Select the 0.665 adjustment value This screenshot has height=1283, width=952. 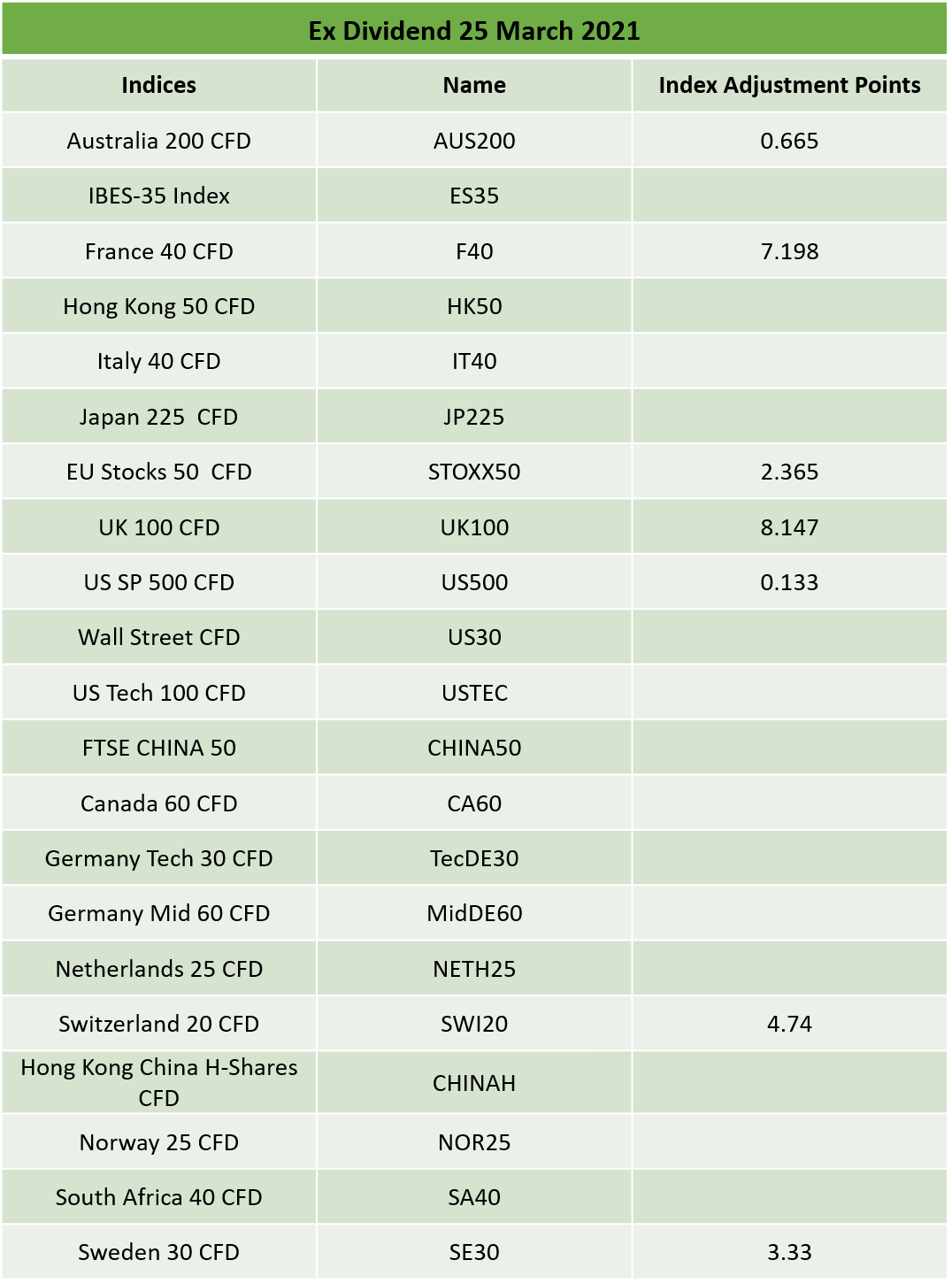(x=789, y=141)
